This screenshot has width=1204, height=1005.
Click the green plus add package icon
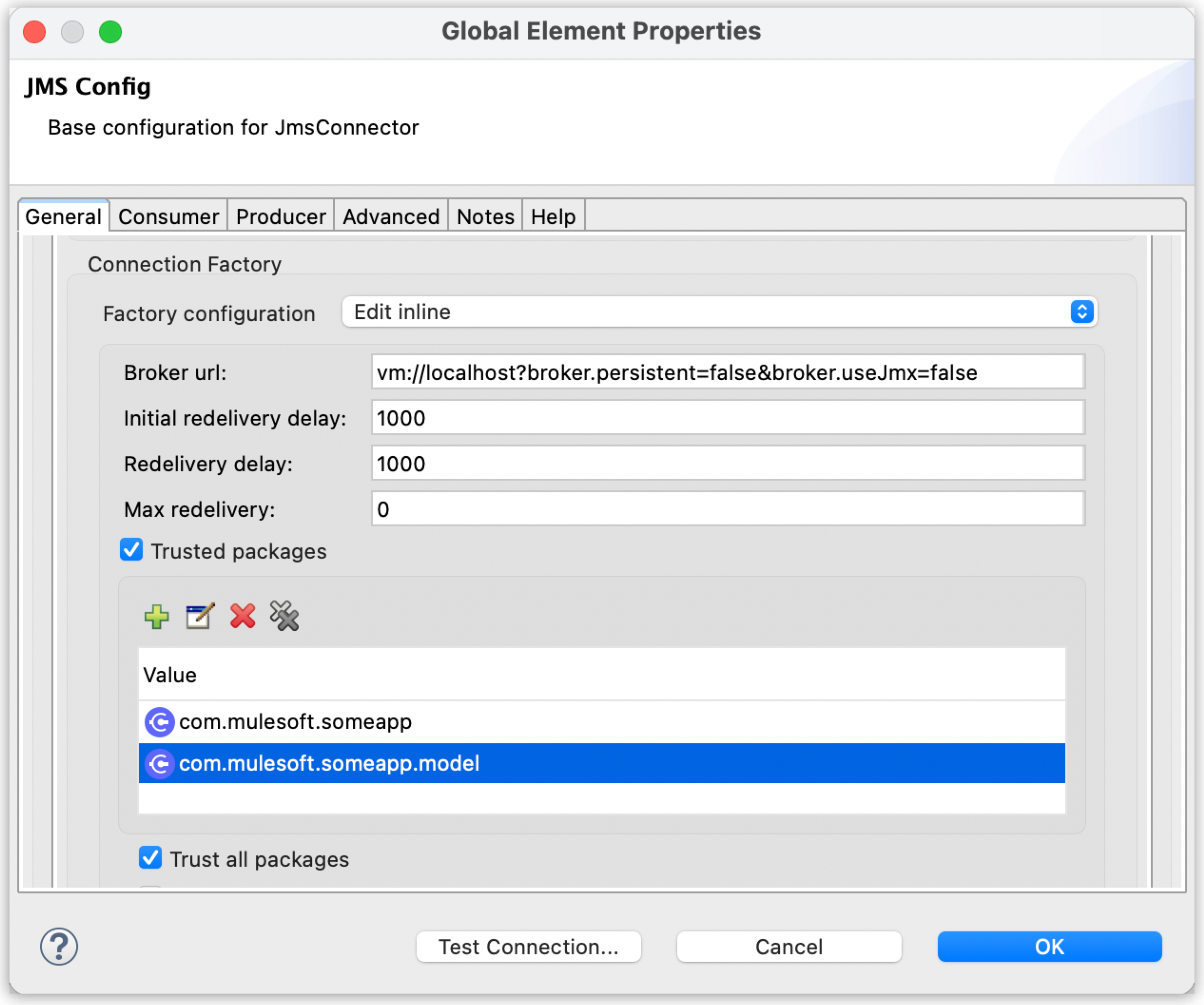[156, 617]
